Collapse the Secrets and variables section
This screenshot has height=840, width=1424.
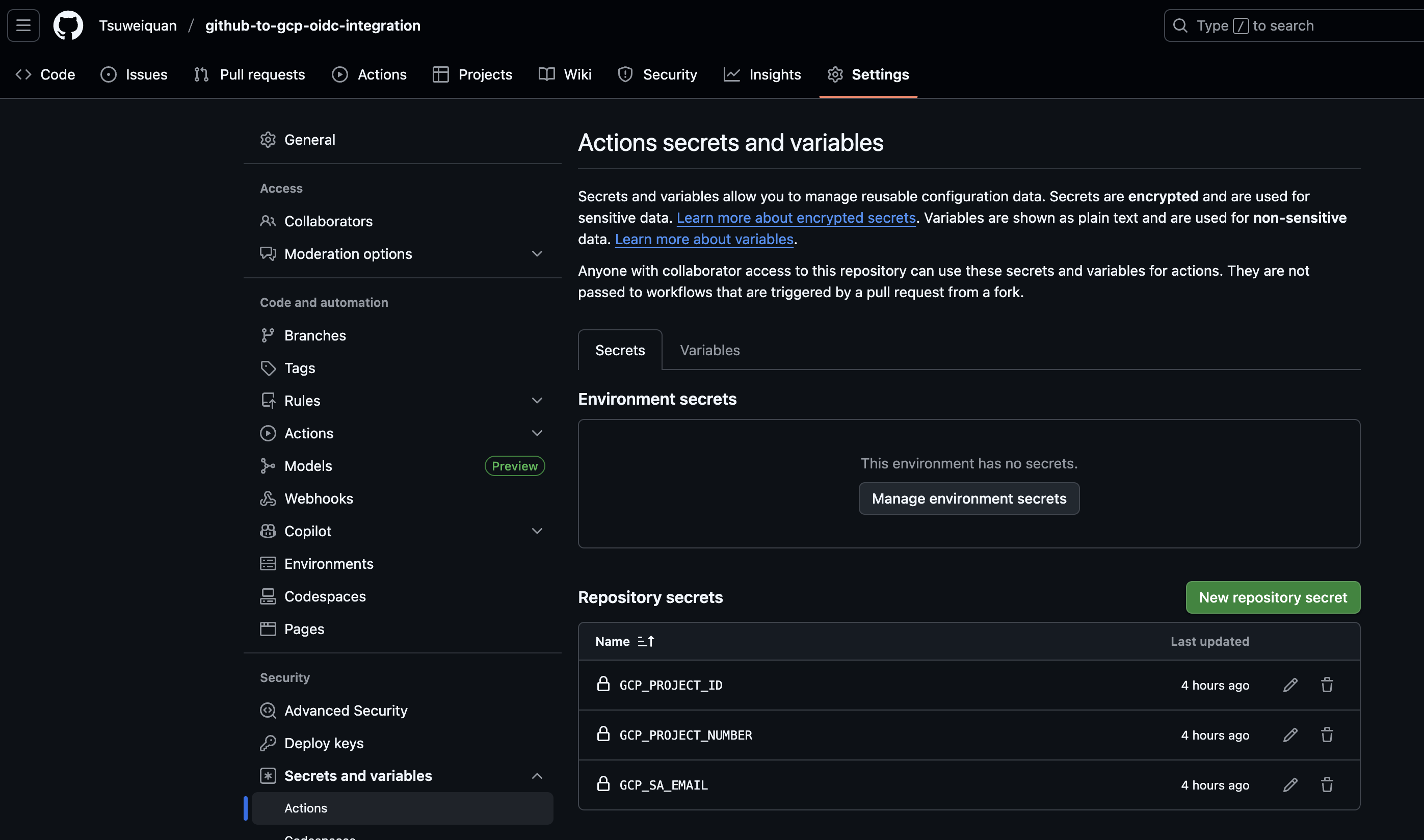pos(537,776)
